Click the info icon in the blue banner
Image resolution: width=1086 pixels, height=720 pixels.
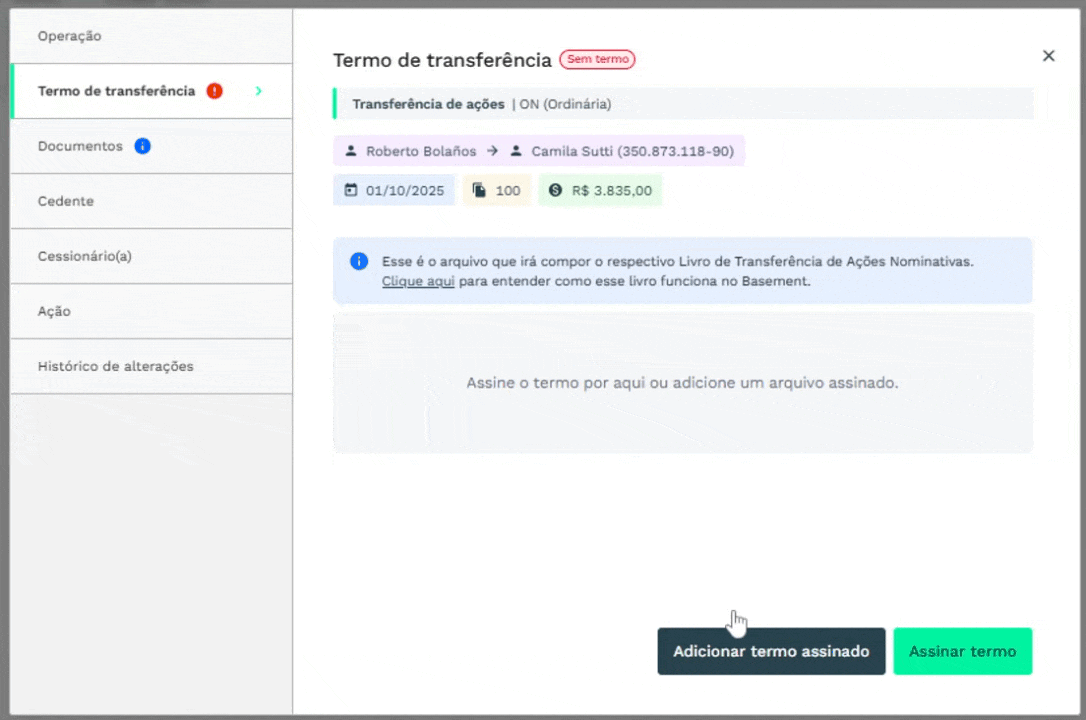358,261
